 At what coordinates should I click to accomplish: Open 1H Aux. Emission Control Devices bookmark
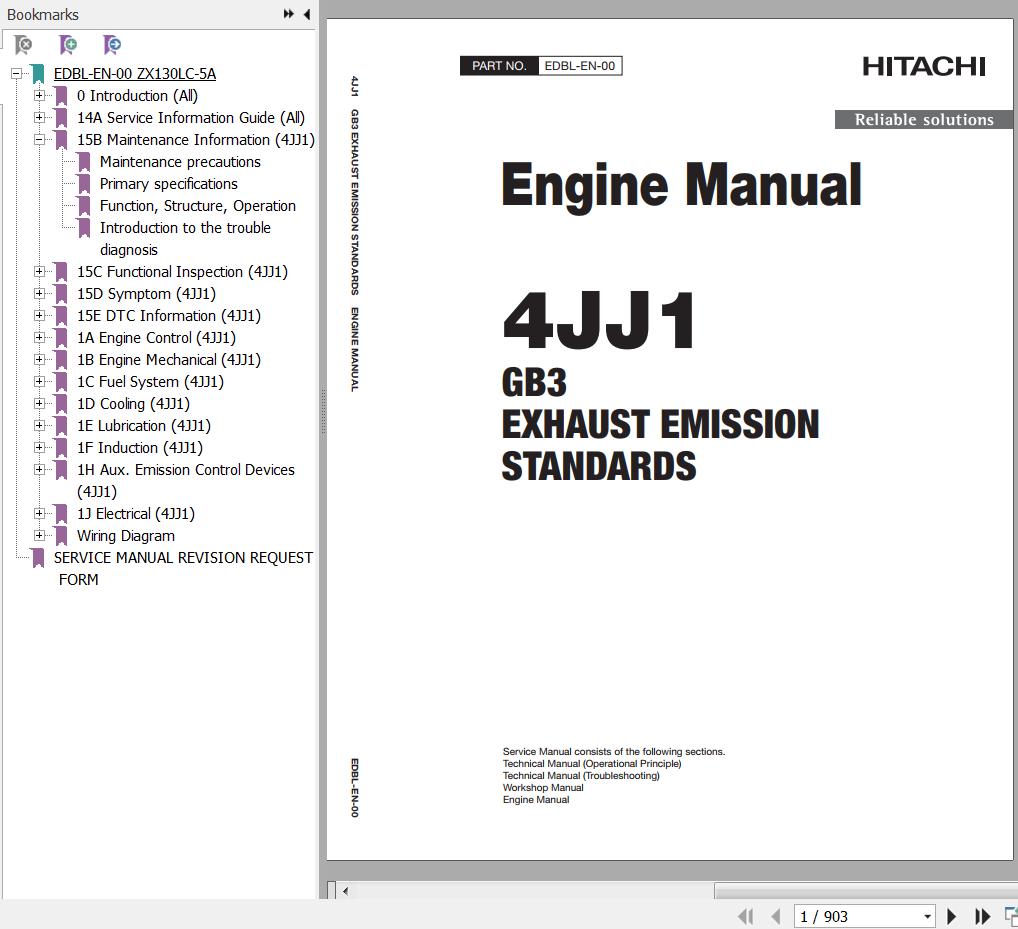tap(186, 480)
